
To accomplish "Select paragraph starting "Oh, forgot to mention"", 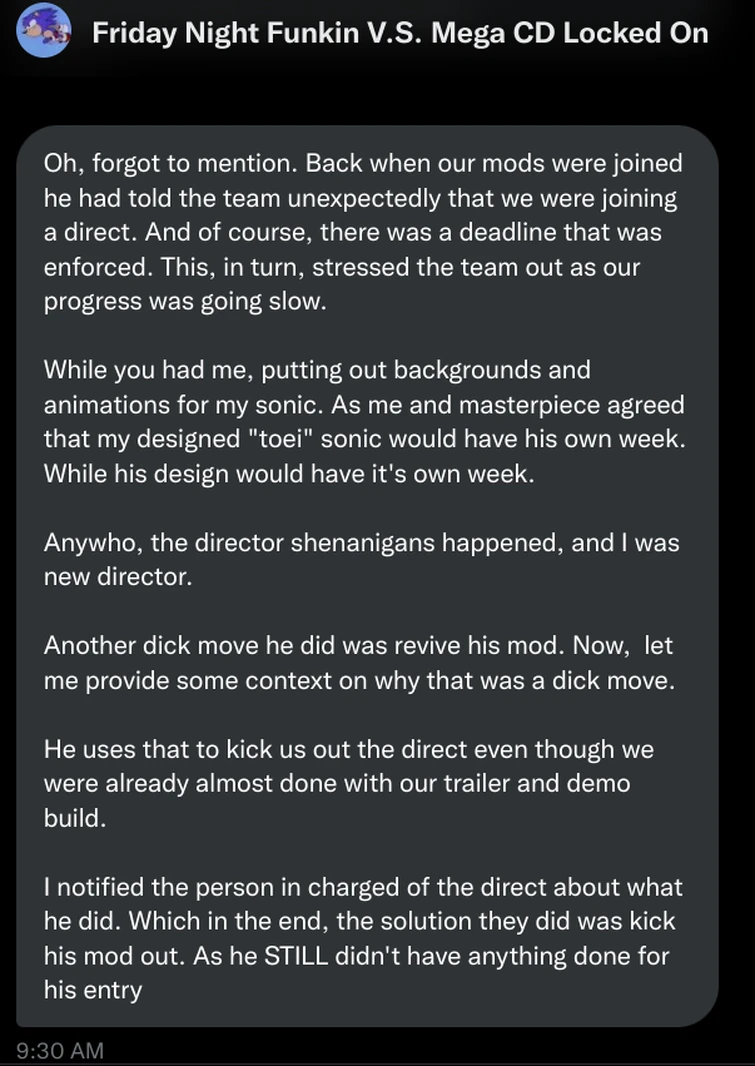I will pos(363,233).
